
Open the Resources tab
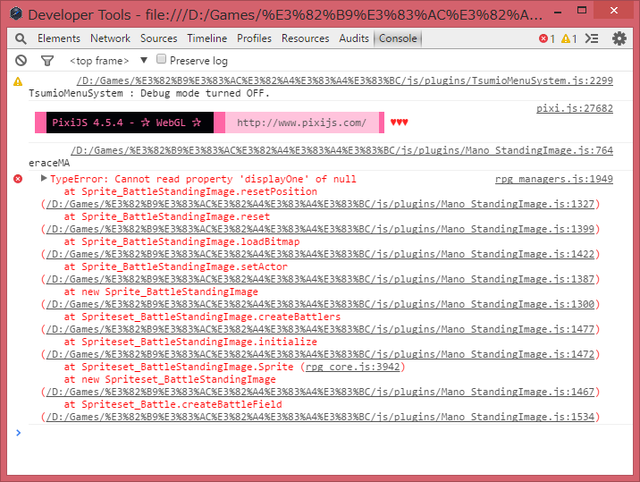(x=305, y=38)
